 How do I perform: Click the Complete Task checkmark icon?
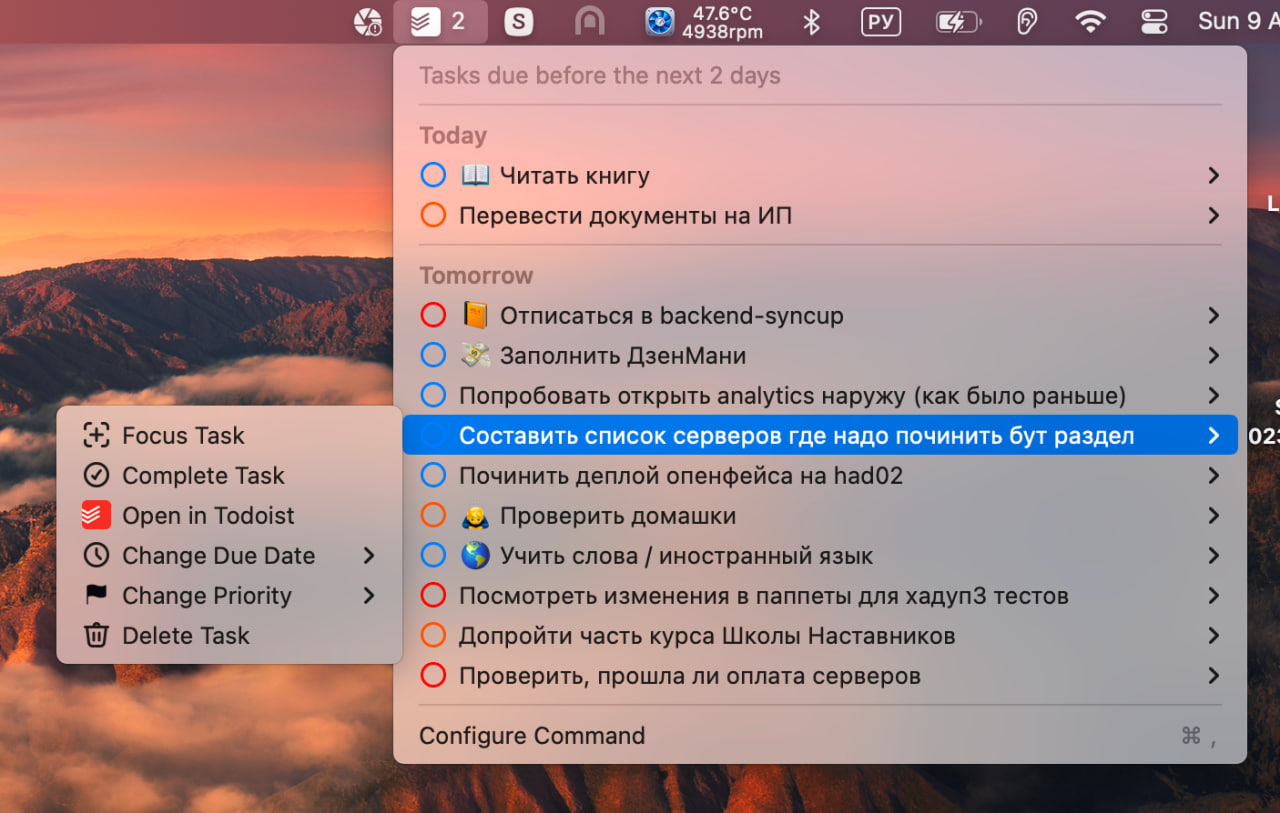[x=96, y=476]
